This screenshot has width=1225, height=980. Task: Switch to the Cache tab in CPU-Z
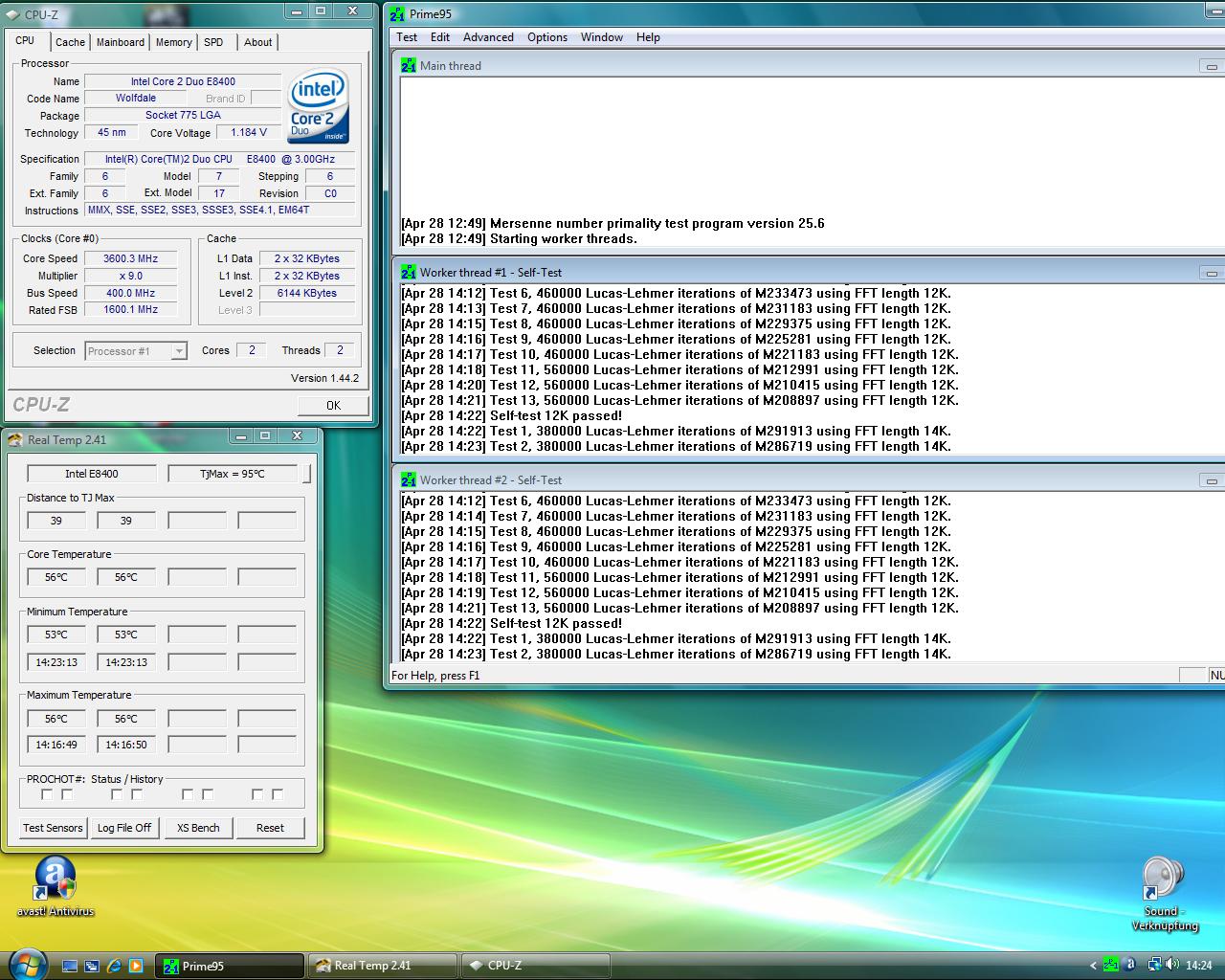pos(70,42)
